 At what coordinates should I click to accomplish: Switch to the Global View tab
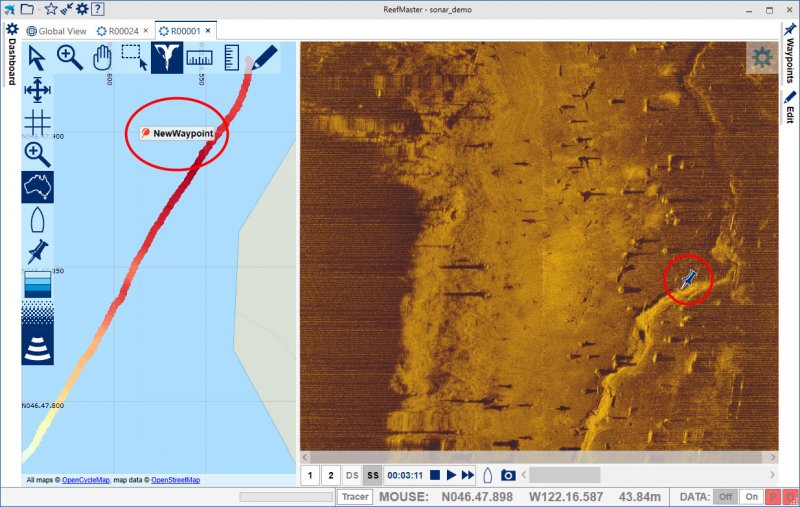click(61, 31)
